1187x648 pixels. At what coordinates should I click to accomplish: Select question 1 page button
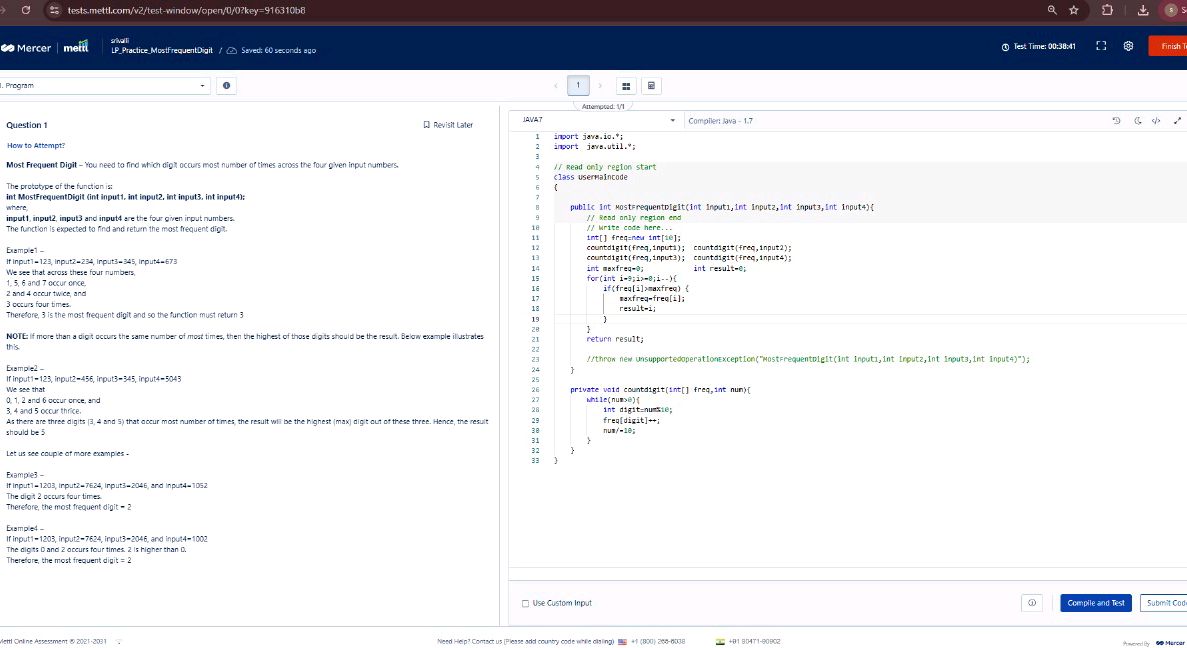578,86
